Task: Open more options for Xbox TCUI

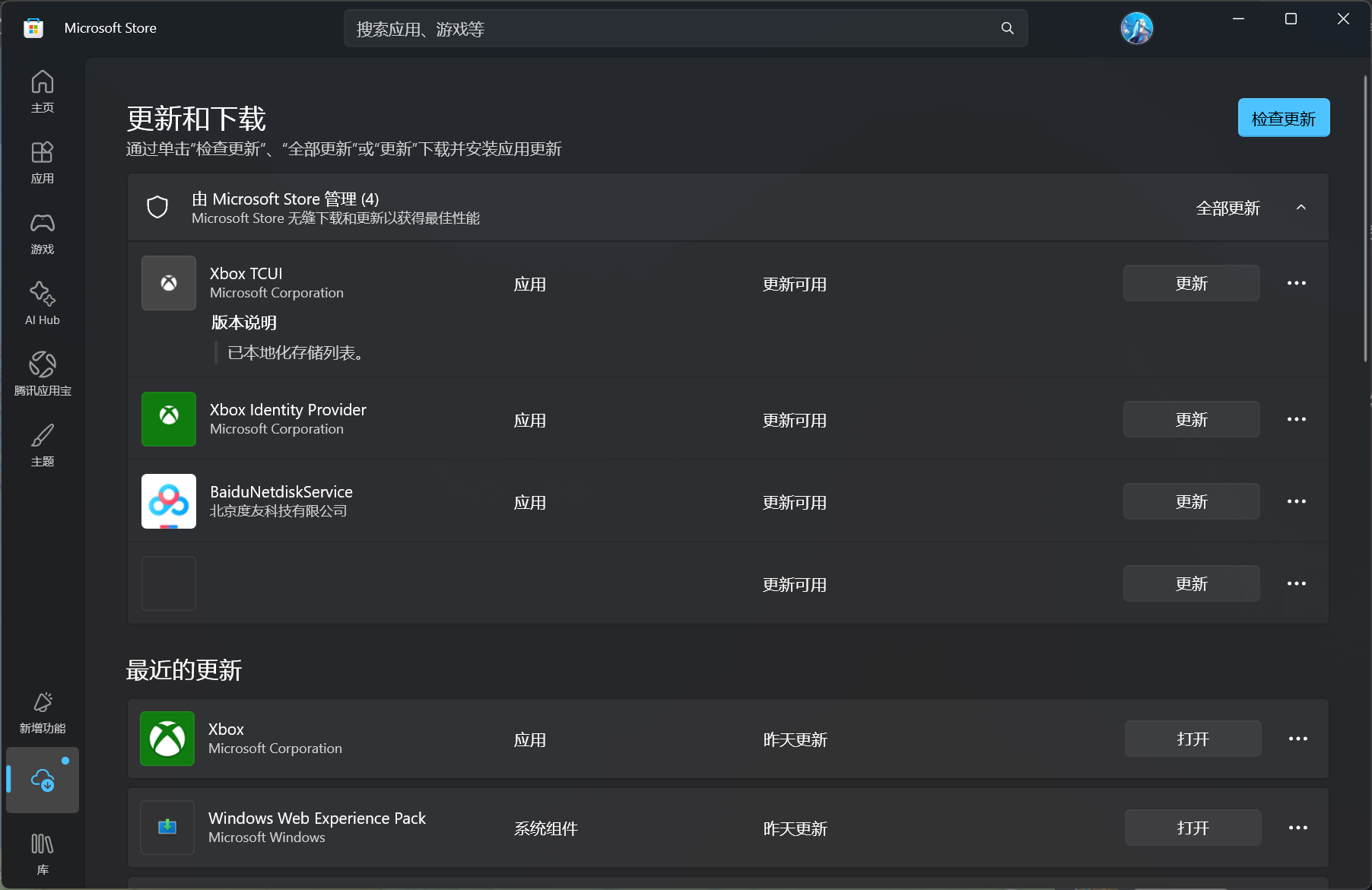Action: (1297, 283)
